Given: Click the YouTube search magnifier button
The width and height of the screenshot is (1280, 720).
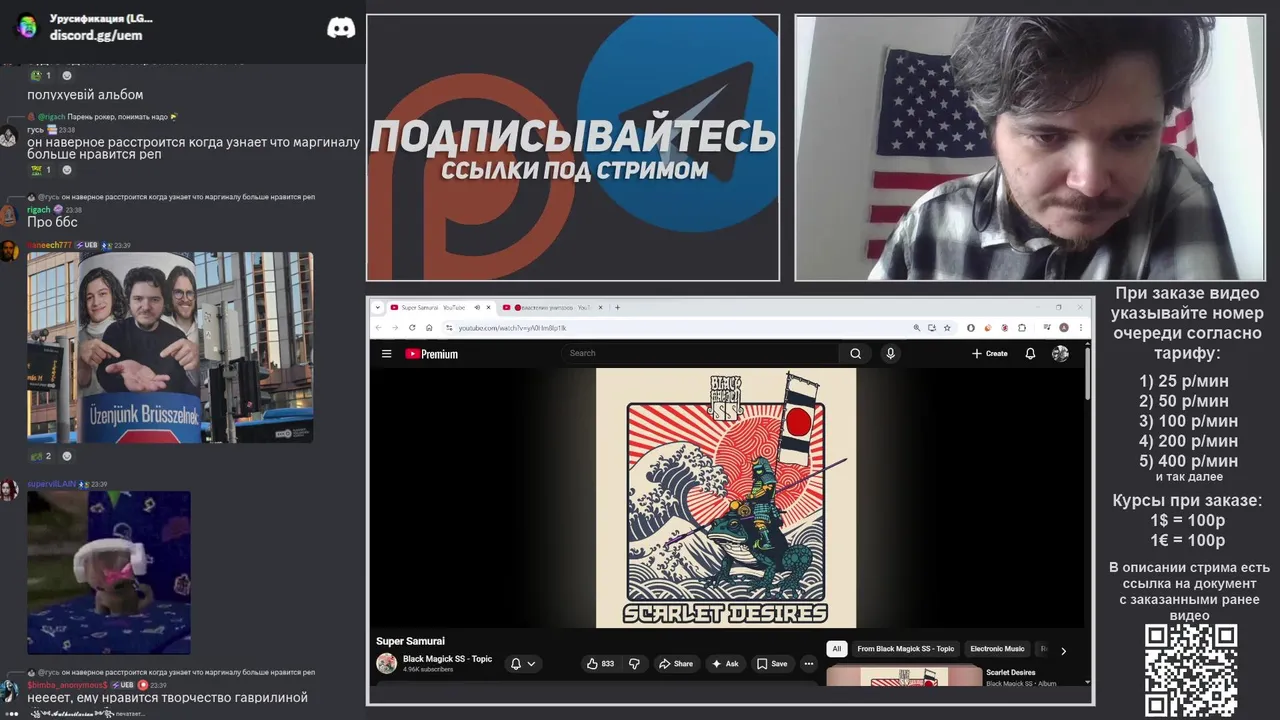Looking at the screenshot, I should (x=855, y=353).
